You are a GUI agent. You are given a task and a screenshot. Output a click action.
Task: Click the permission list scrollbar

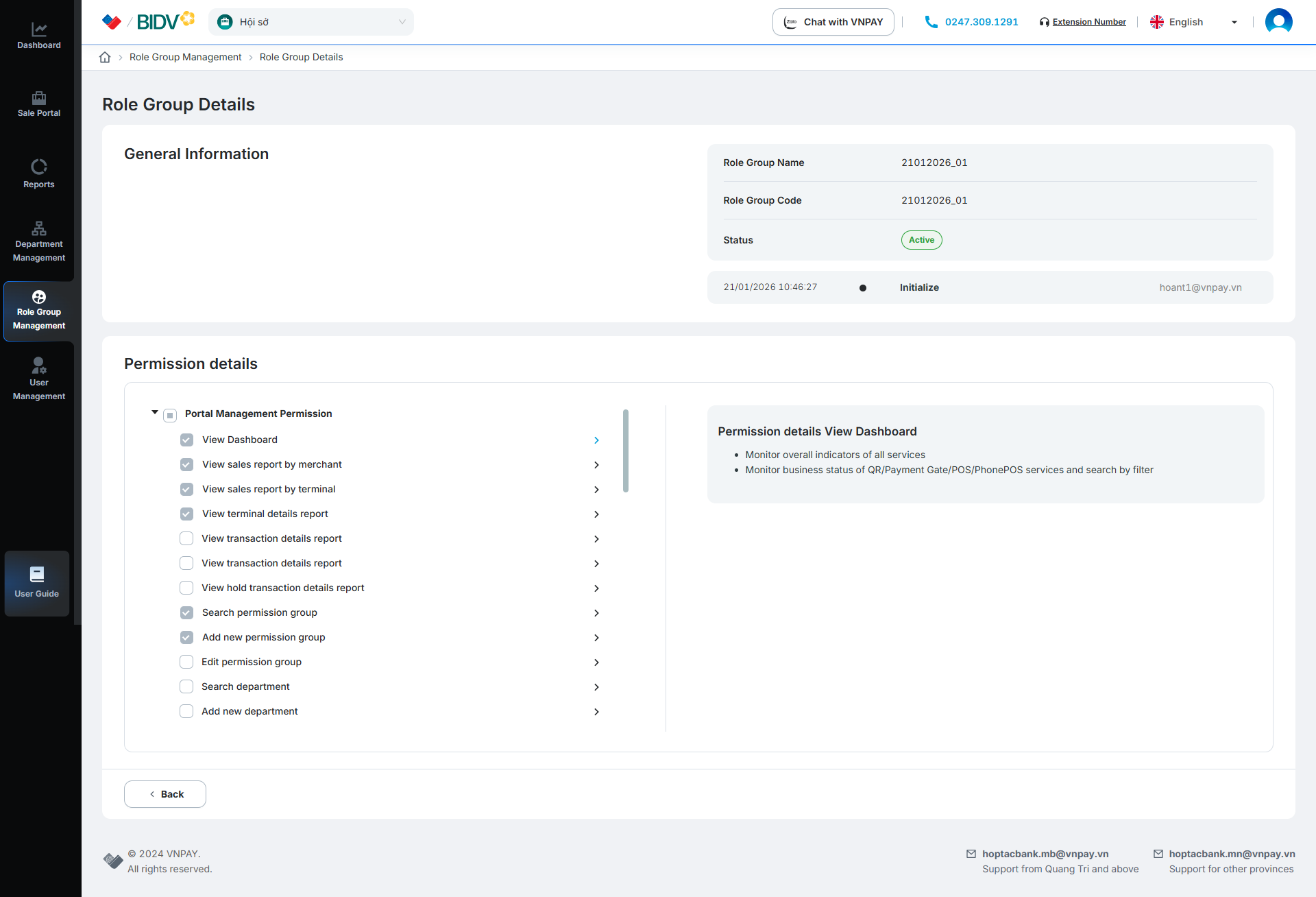coord(626,451)
